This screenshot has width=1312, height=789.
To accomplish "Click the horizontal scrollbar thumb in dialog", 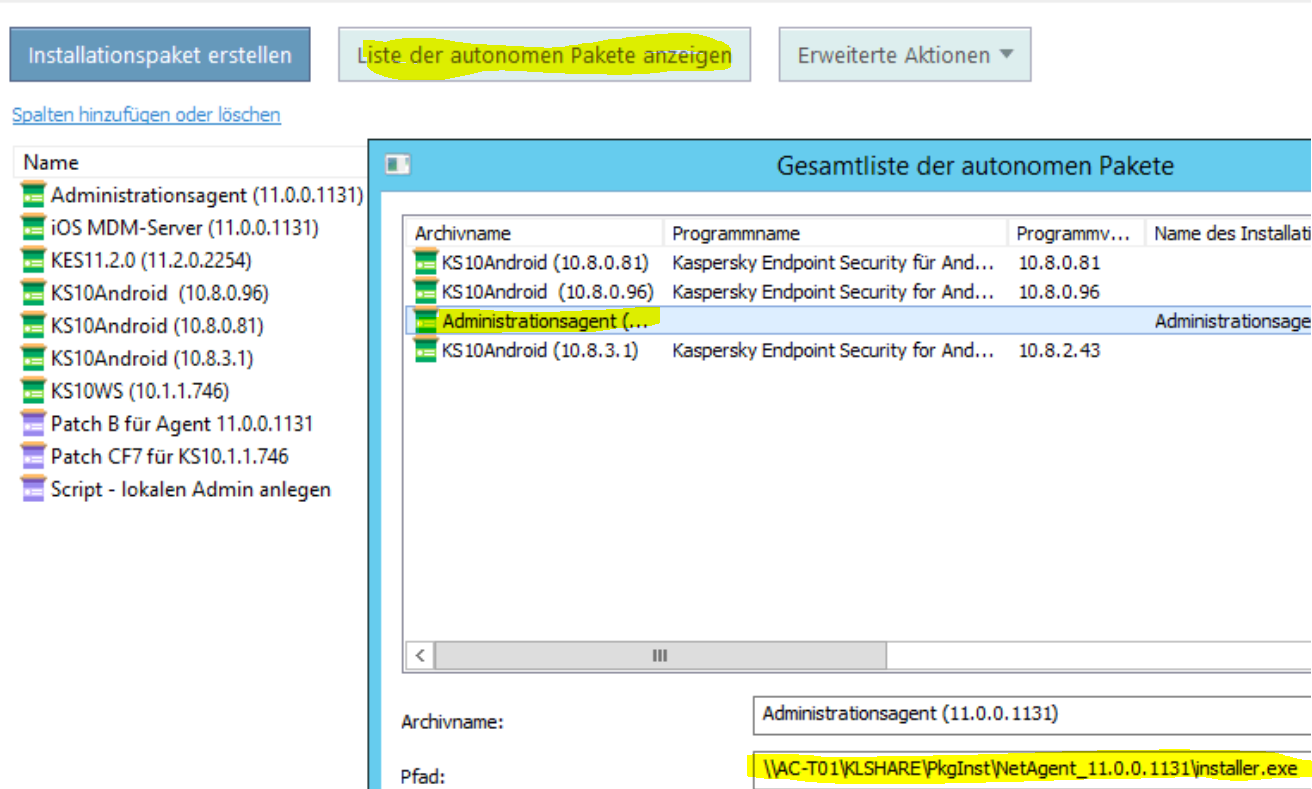I will coord(661,656).
